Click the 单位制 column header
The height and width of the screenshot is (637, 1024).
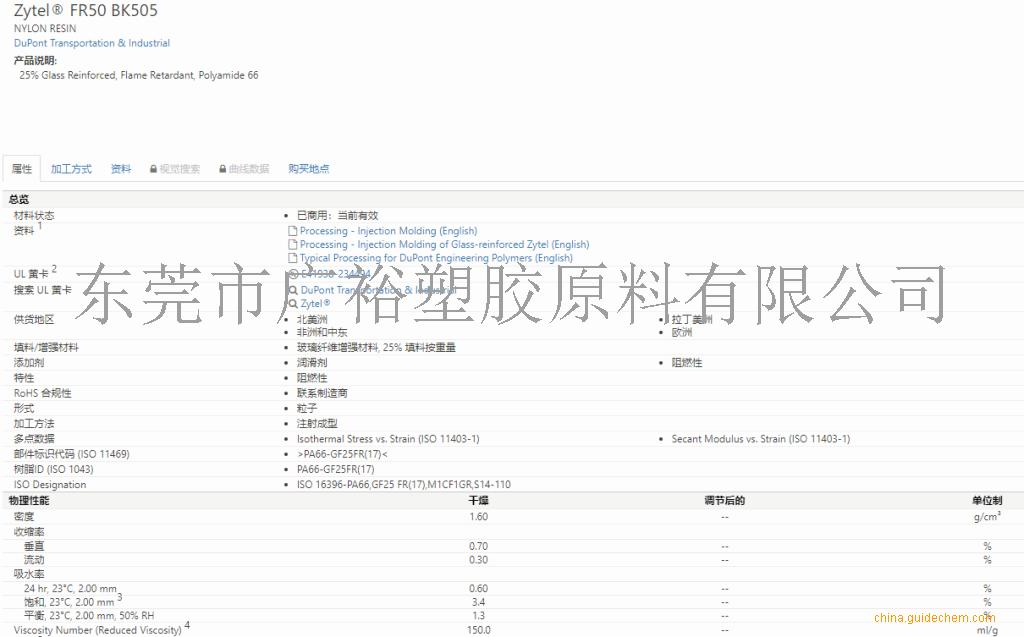tap(987, 500)
